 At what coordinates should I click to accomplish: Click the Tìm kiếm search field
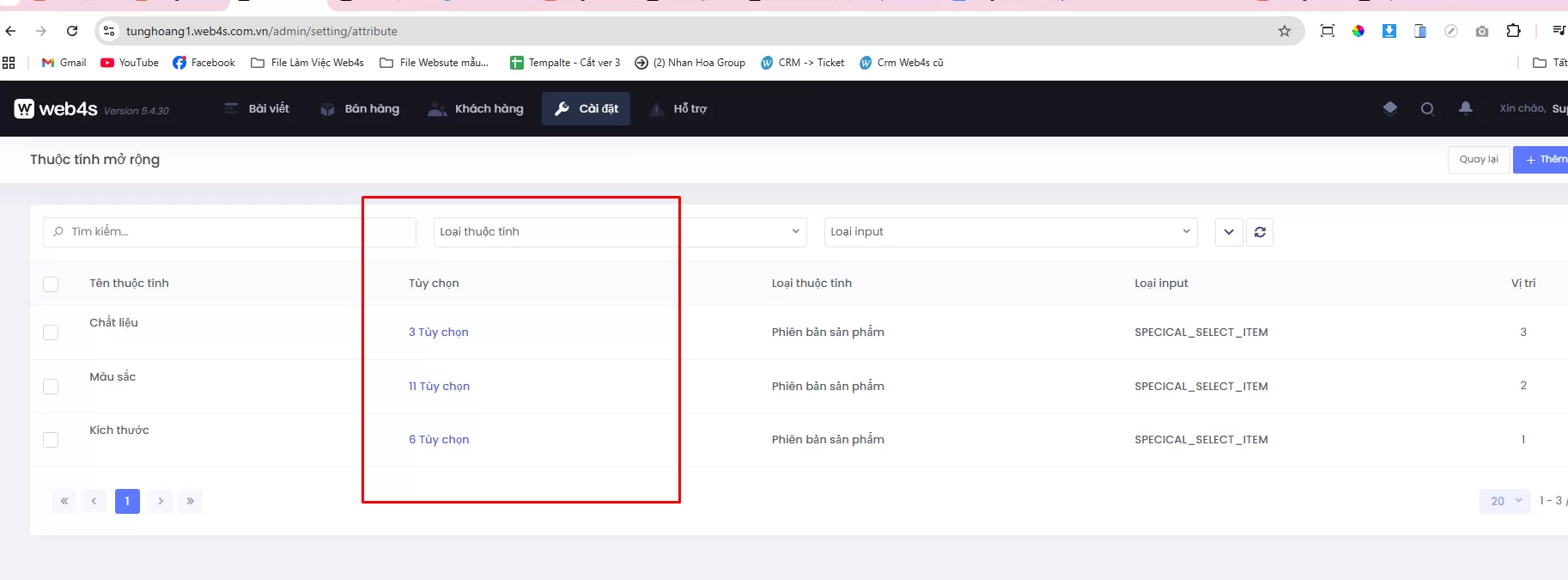click(x=228, y=232)
